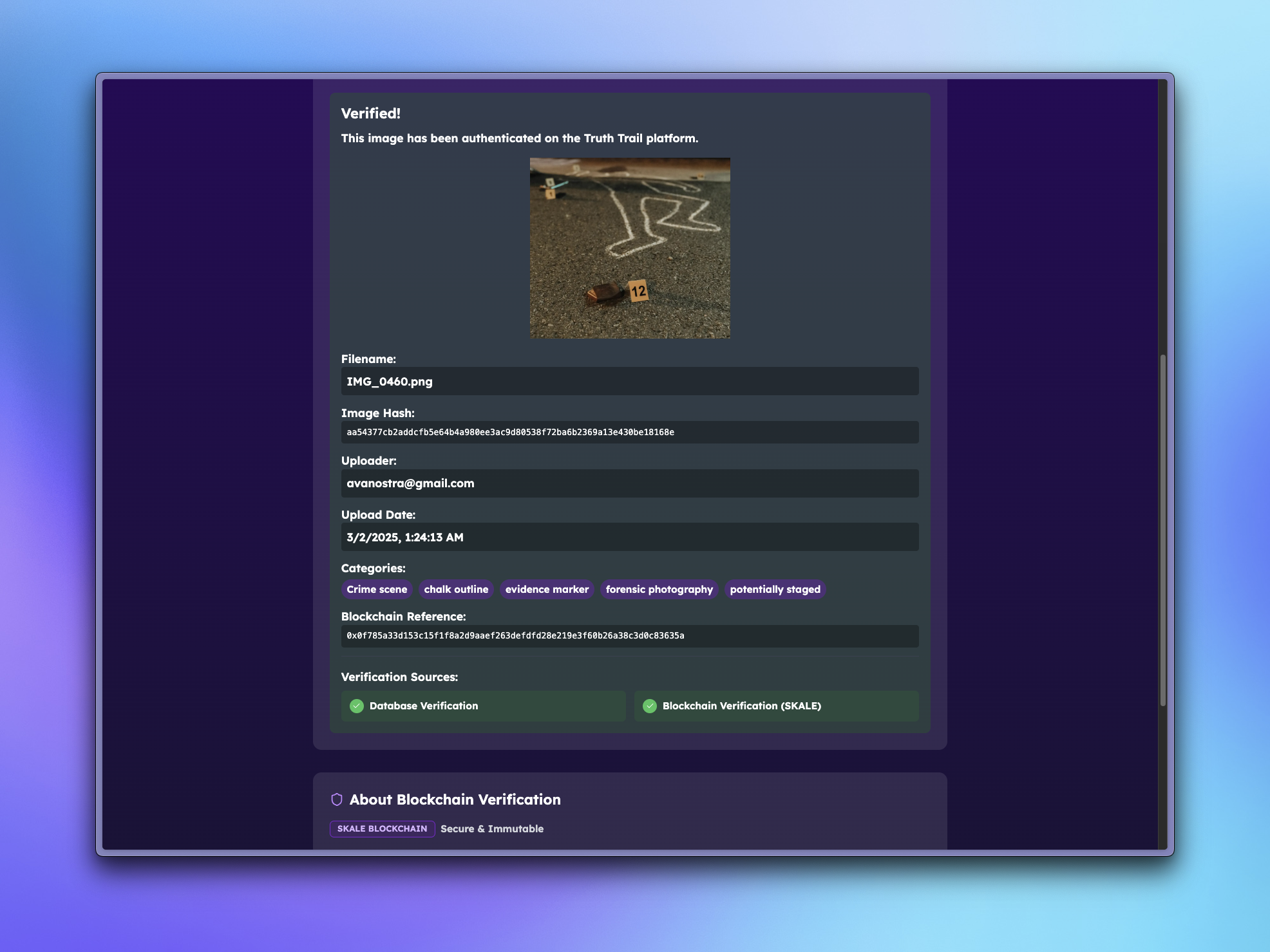Click the green Database Verification checkmark icon

(356, 706)
